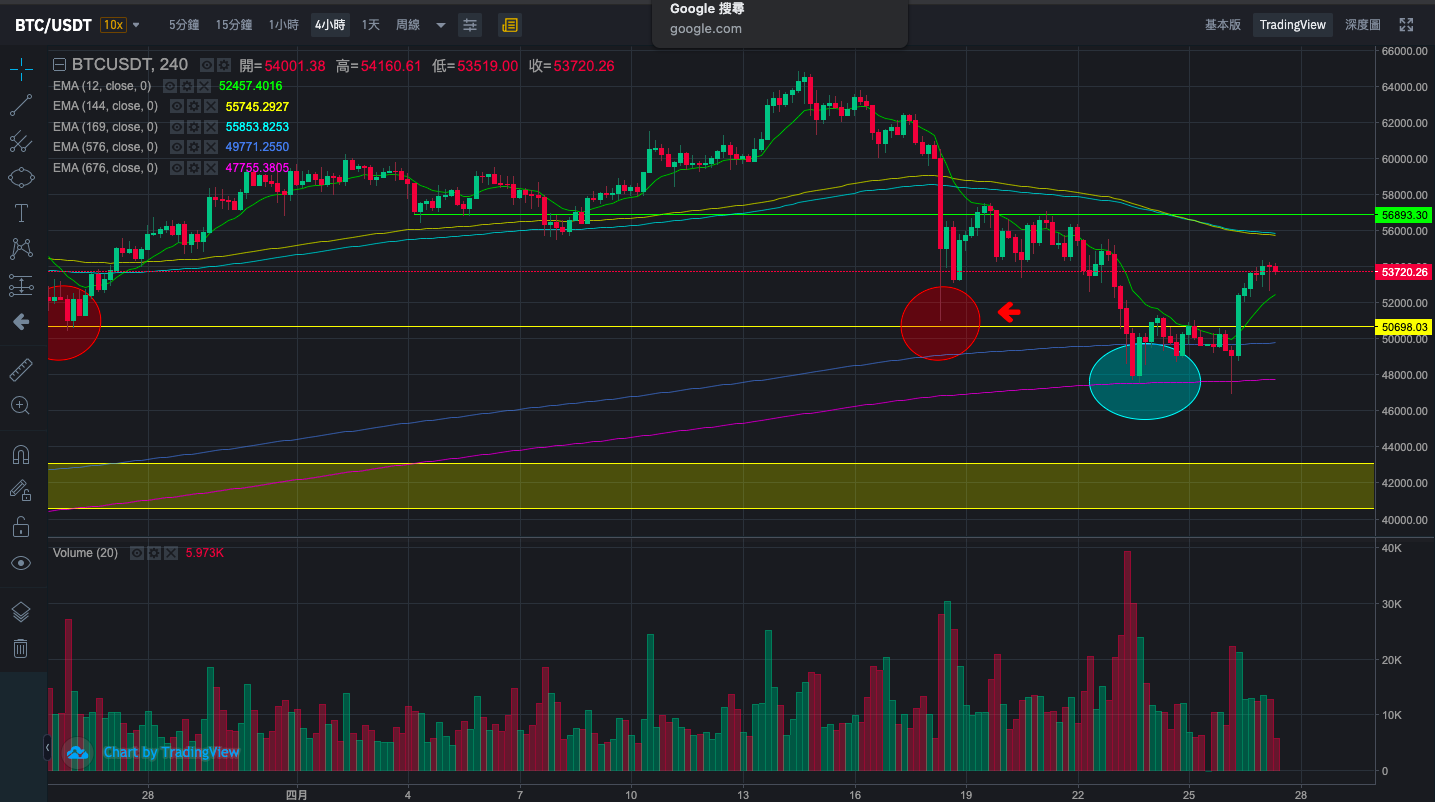This screenshot has width=1435, height=802.
Task: Expand more timeframe options dropdown
Action: coord(441,25)
